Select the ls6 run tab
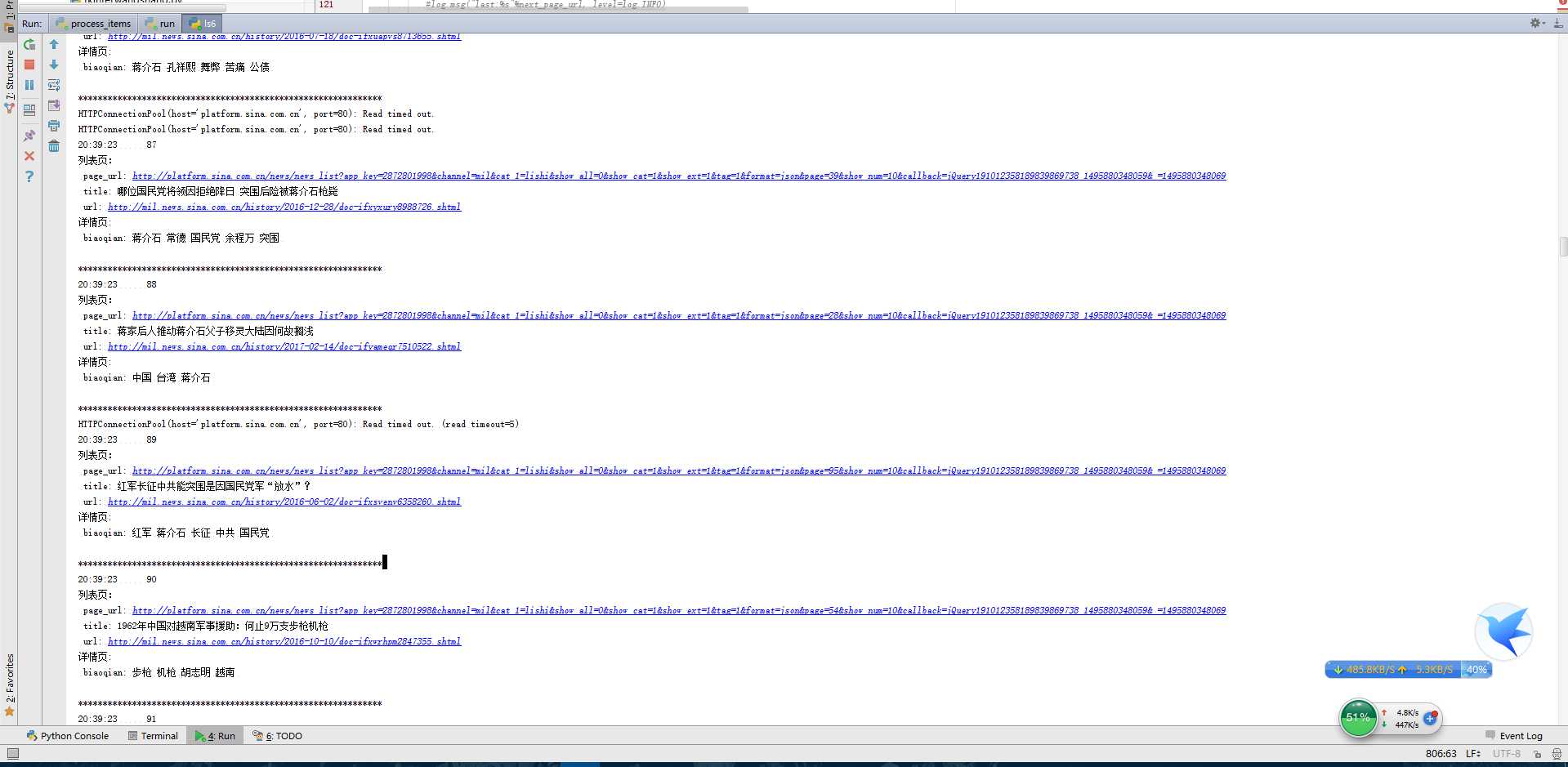 tap(203, 24)
